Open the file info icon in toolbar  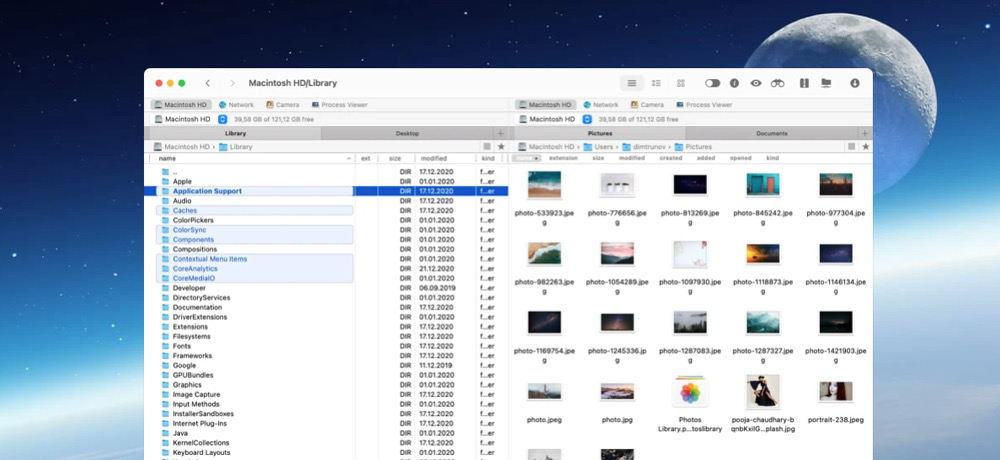coord(734,83)
